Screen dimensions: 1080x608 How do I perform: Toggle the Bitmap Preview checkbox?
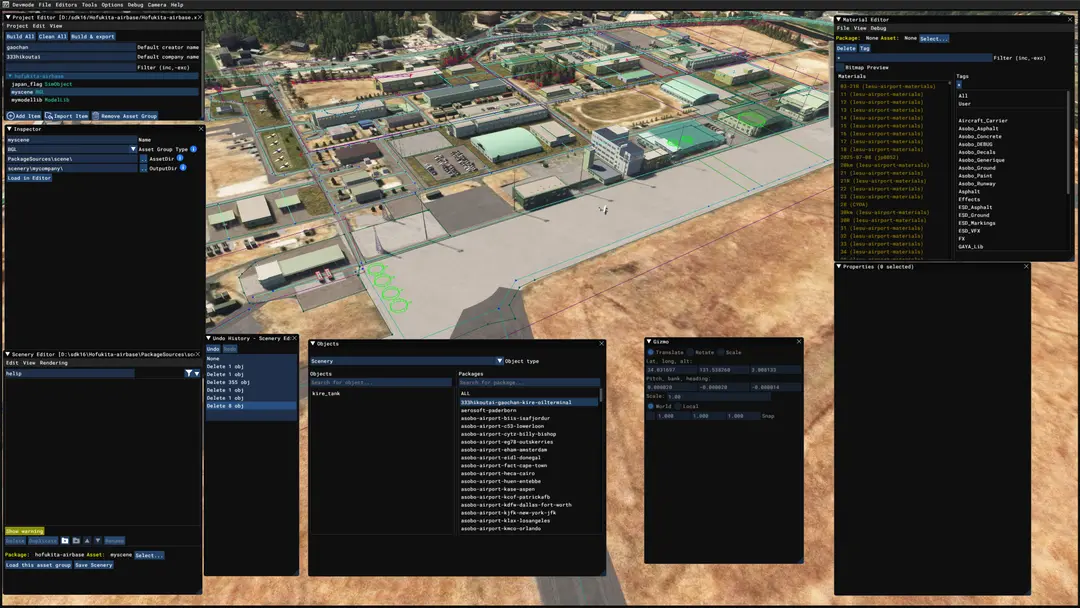pyautogui.click(x=840, y=67)
